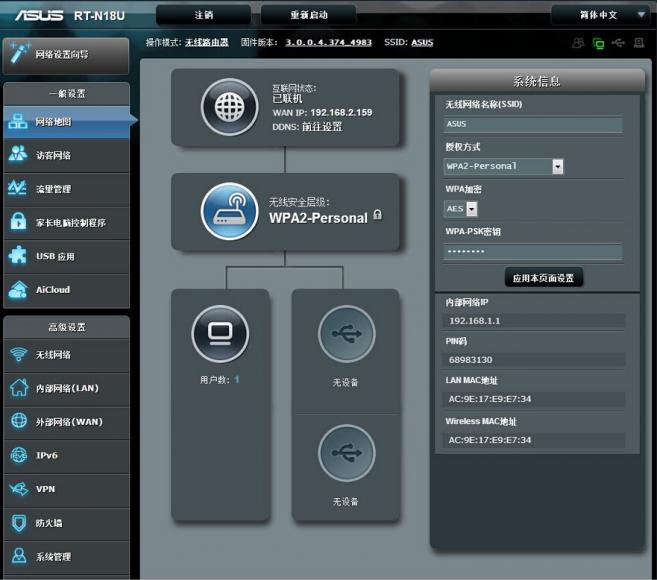The image size is (657, 580).
Task: Click the VPN icon in sidebar
Action: tap(18, 489)
